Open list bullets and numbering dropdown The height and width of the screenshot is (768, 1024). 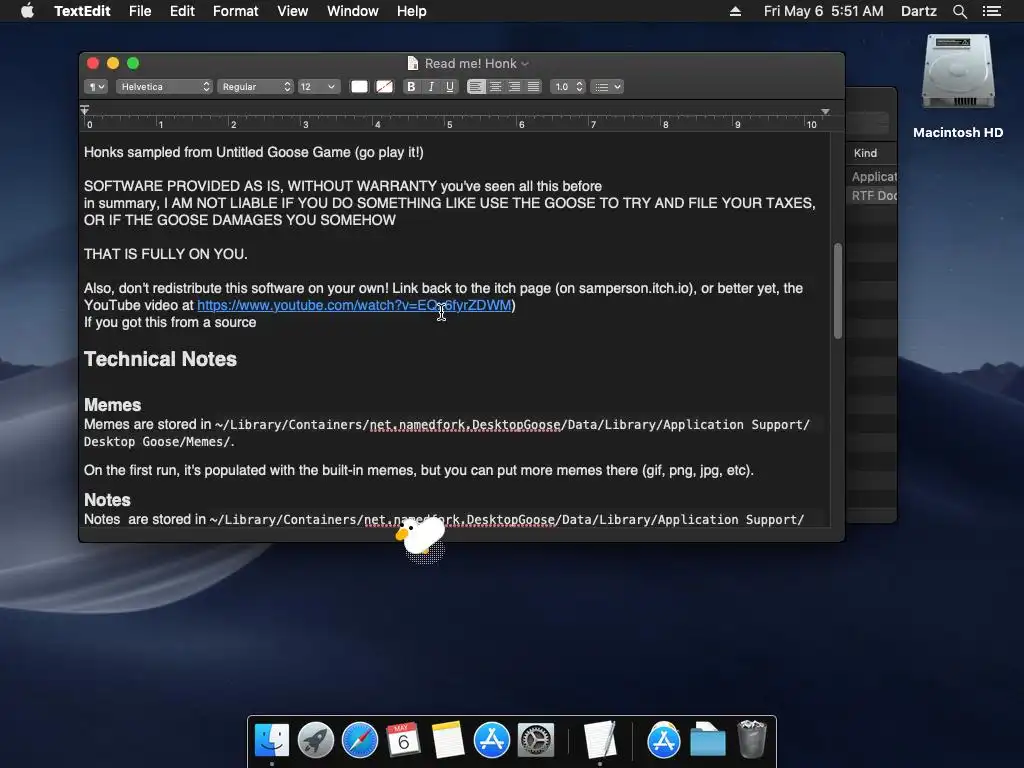607,86
